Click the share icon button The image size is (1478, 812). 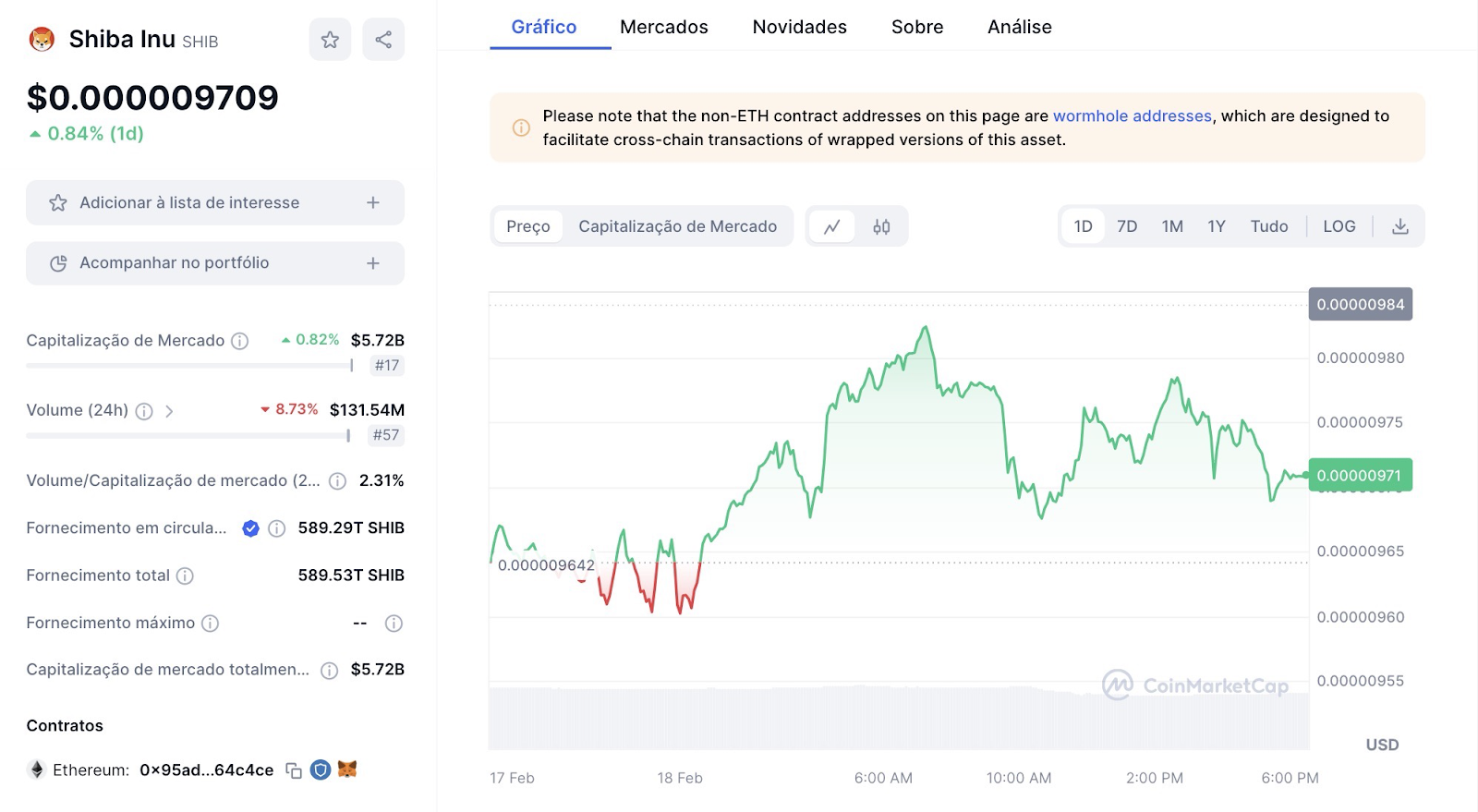383,40
